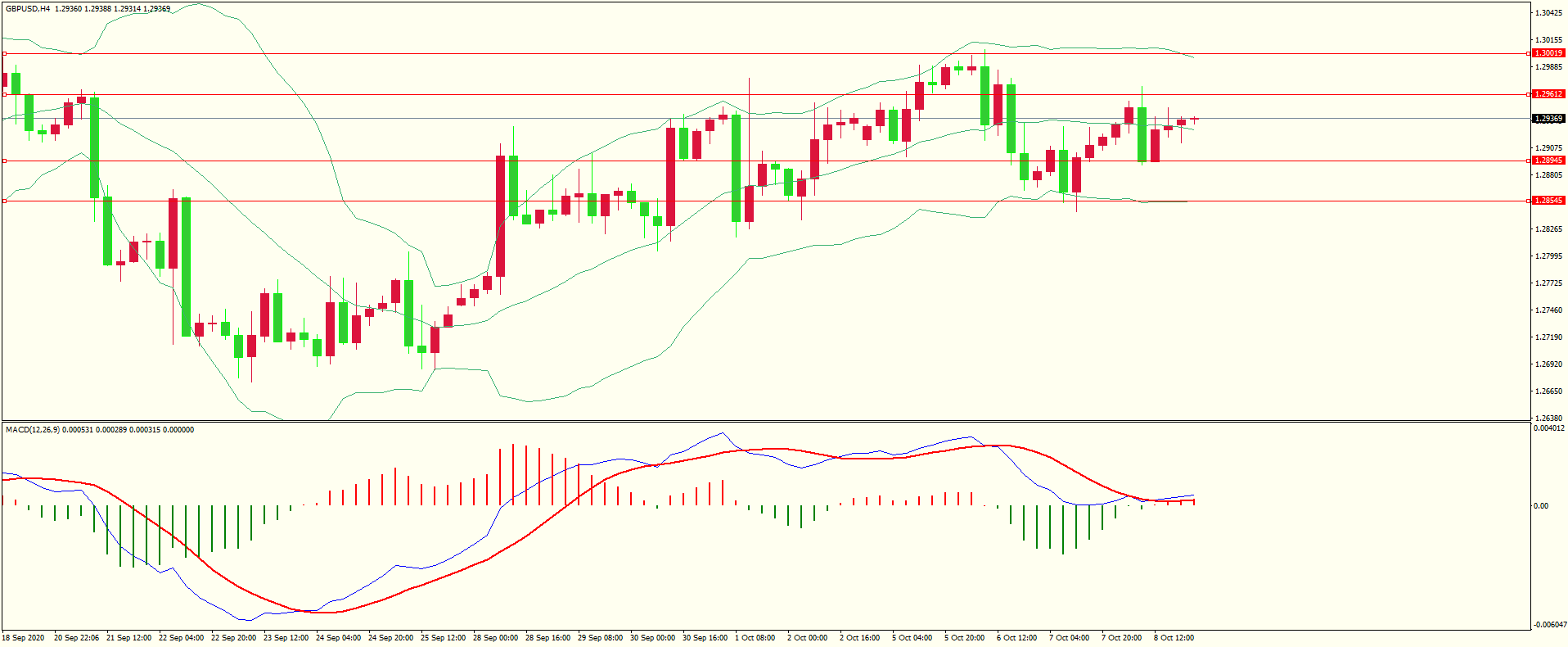Click the 22 Sep 04:00 time label
The image size is (1568, 647).
[x=182, y=638]
